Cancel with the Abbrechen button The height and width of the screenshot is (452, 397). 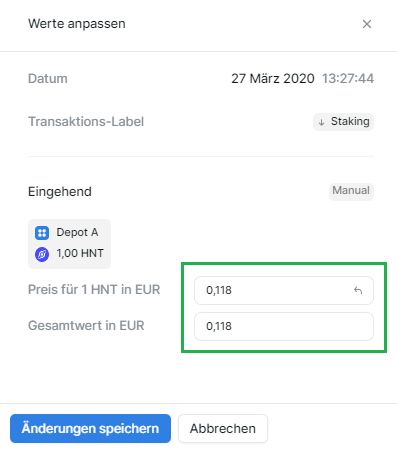coord(223,428)
